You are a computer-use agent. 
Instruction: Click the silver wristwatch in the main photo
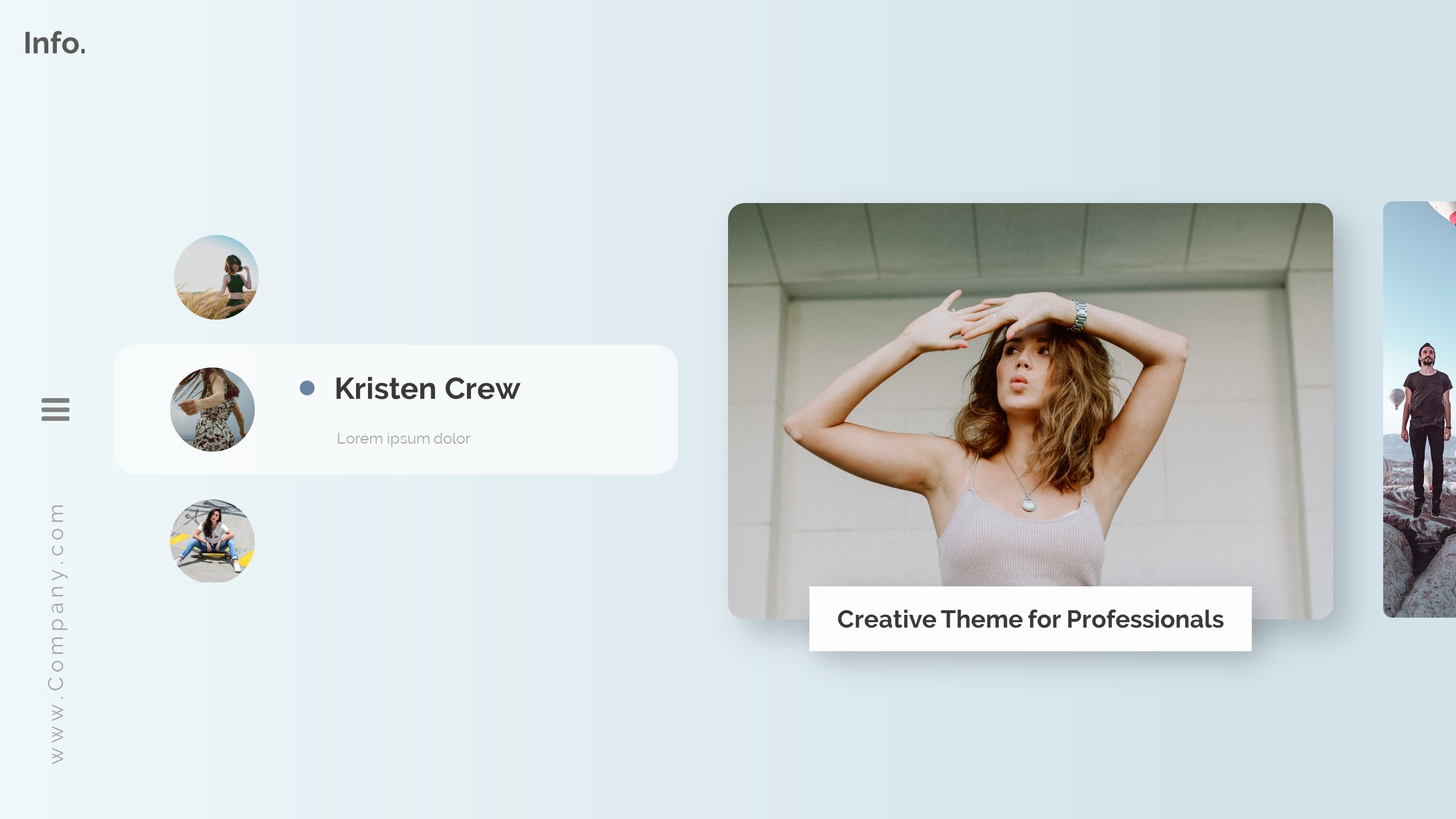tap(1078, 316)
